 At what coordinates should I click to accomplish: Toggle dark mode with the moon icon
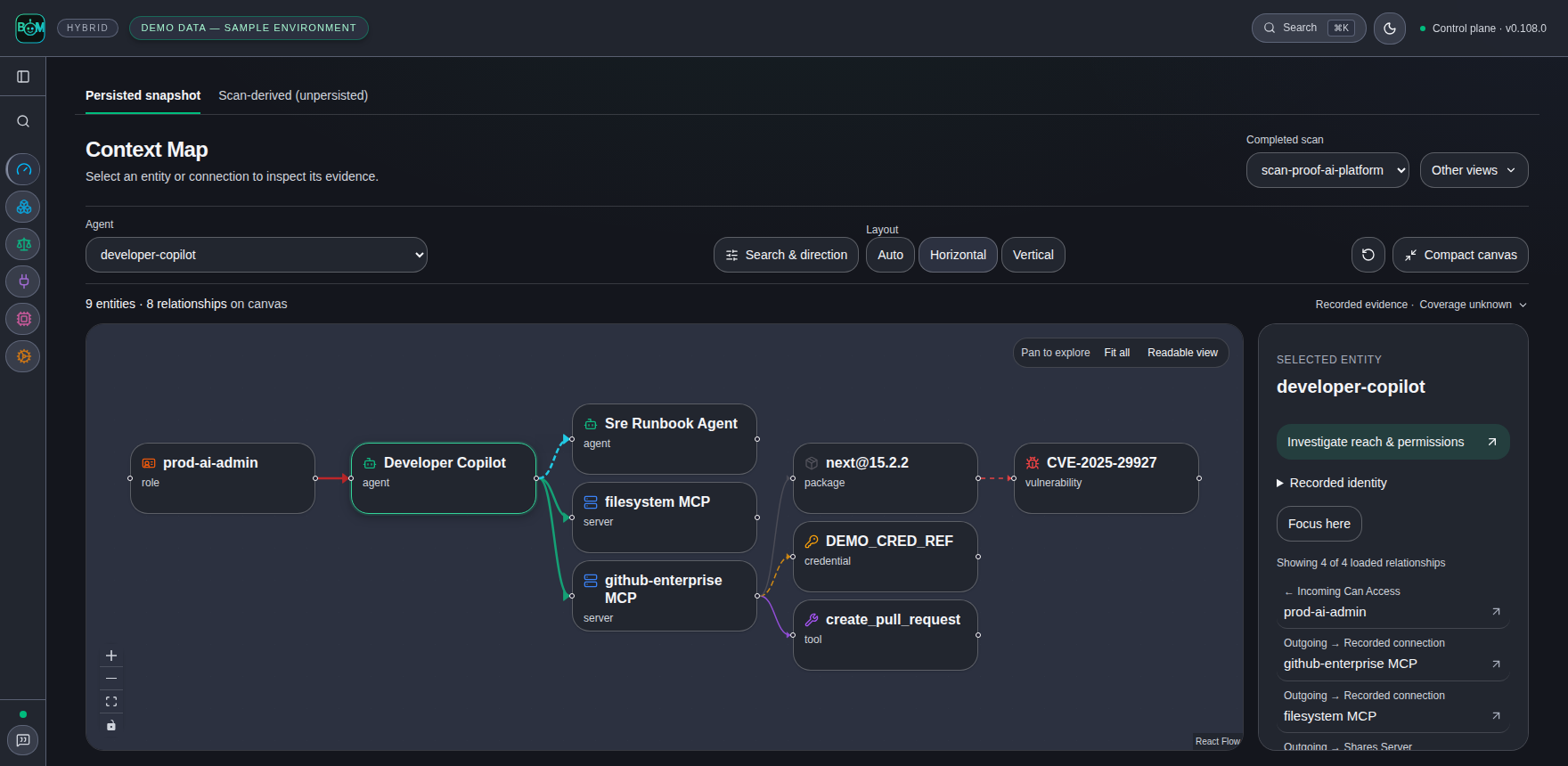tap(1390, 29)
